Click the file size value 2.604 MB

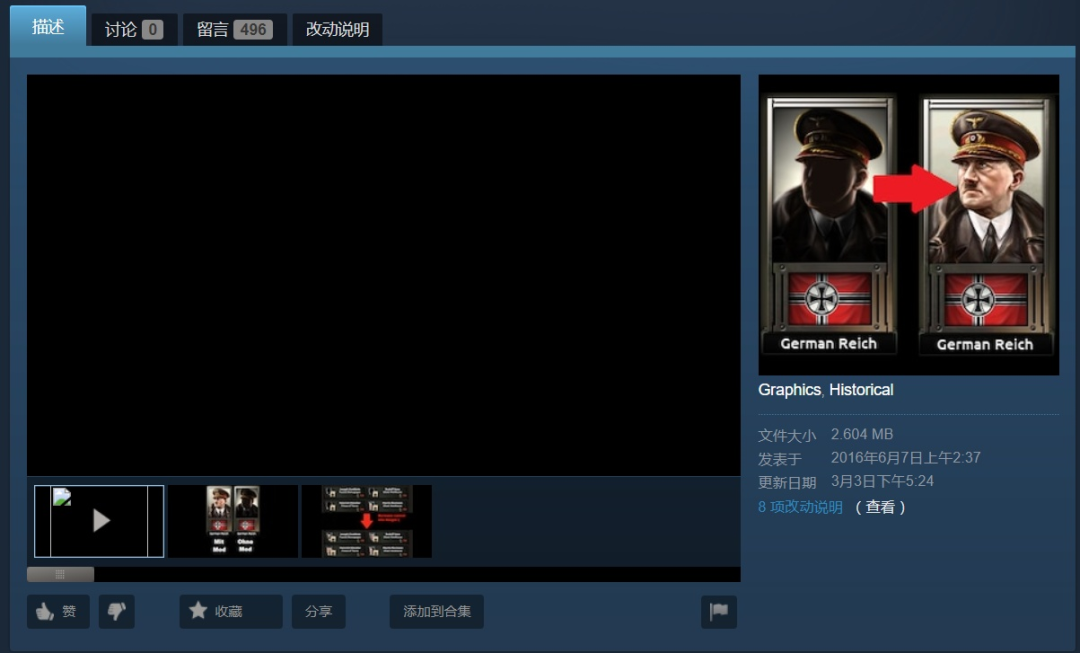point(862,434)
